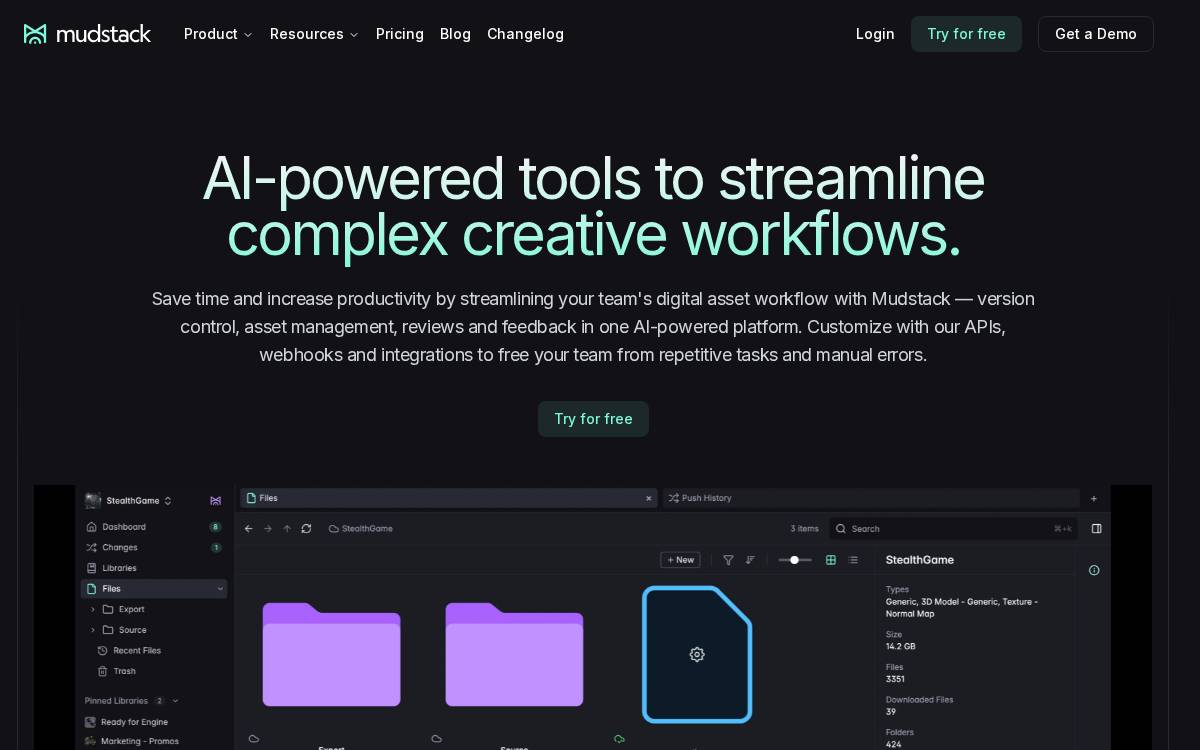Click the + New button
This screenshot has width=1200, height=750.
(x=680, y=560)
